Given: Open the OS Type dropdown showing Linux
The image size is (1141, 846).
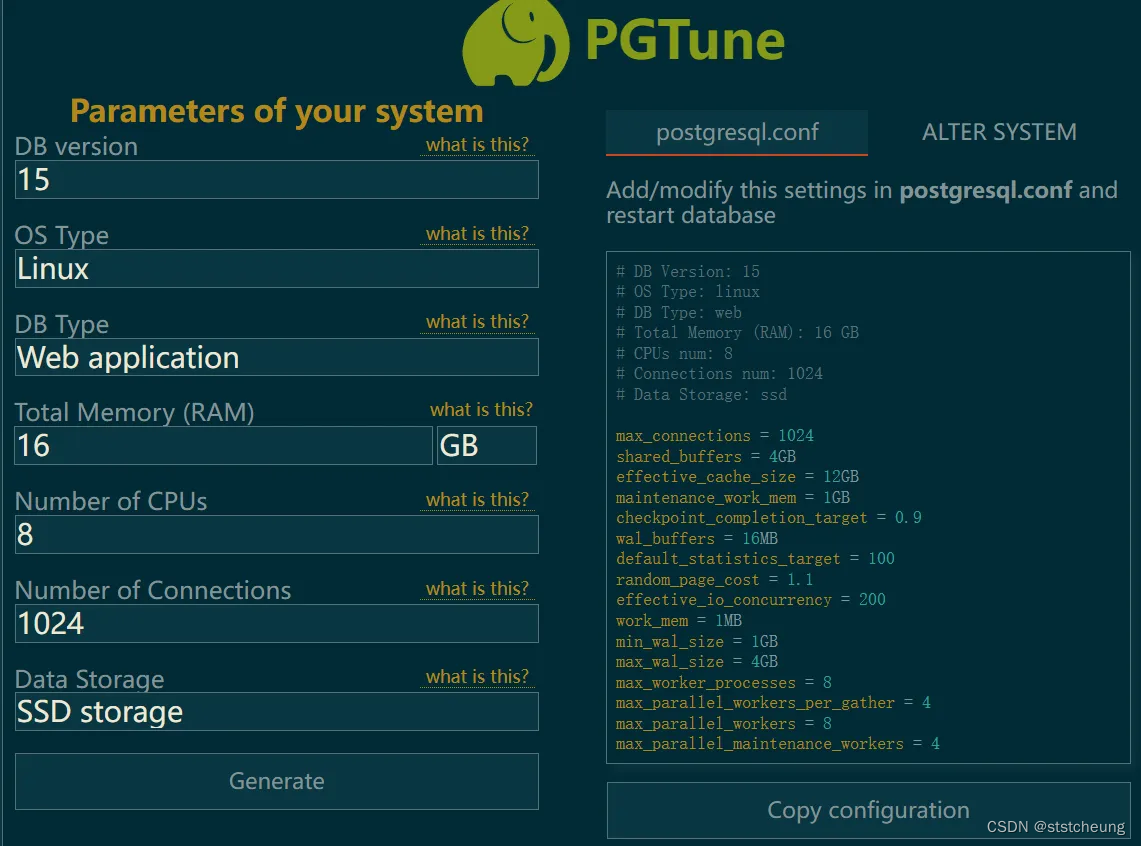Looking at the screenshot, I should pyautogui.click(x=277, y=268).
